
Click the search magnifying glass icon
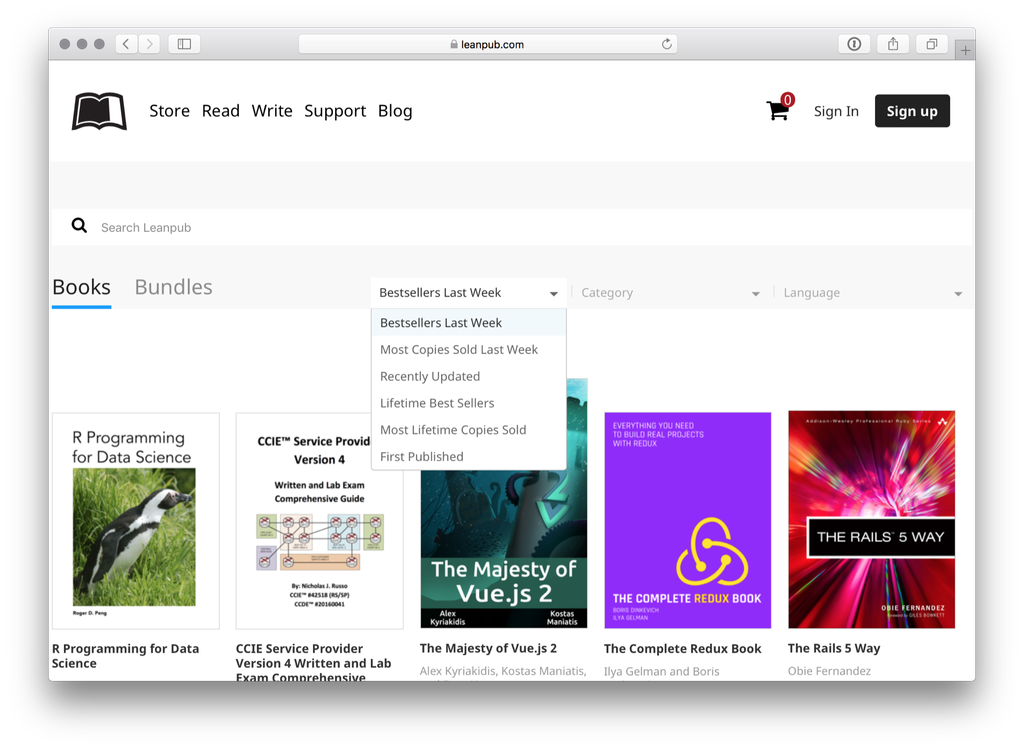pyautogui.click(x=79, y=225)
